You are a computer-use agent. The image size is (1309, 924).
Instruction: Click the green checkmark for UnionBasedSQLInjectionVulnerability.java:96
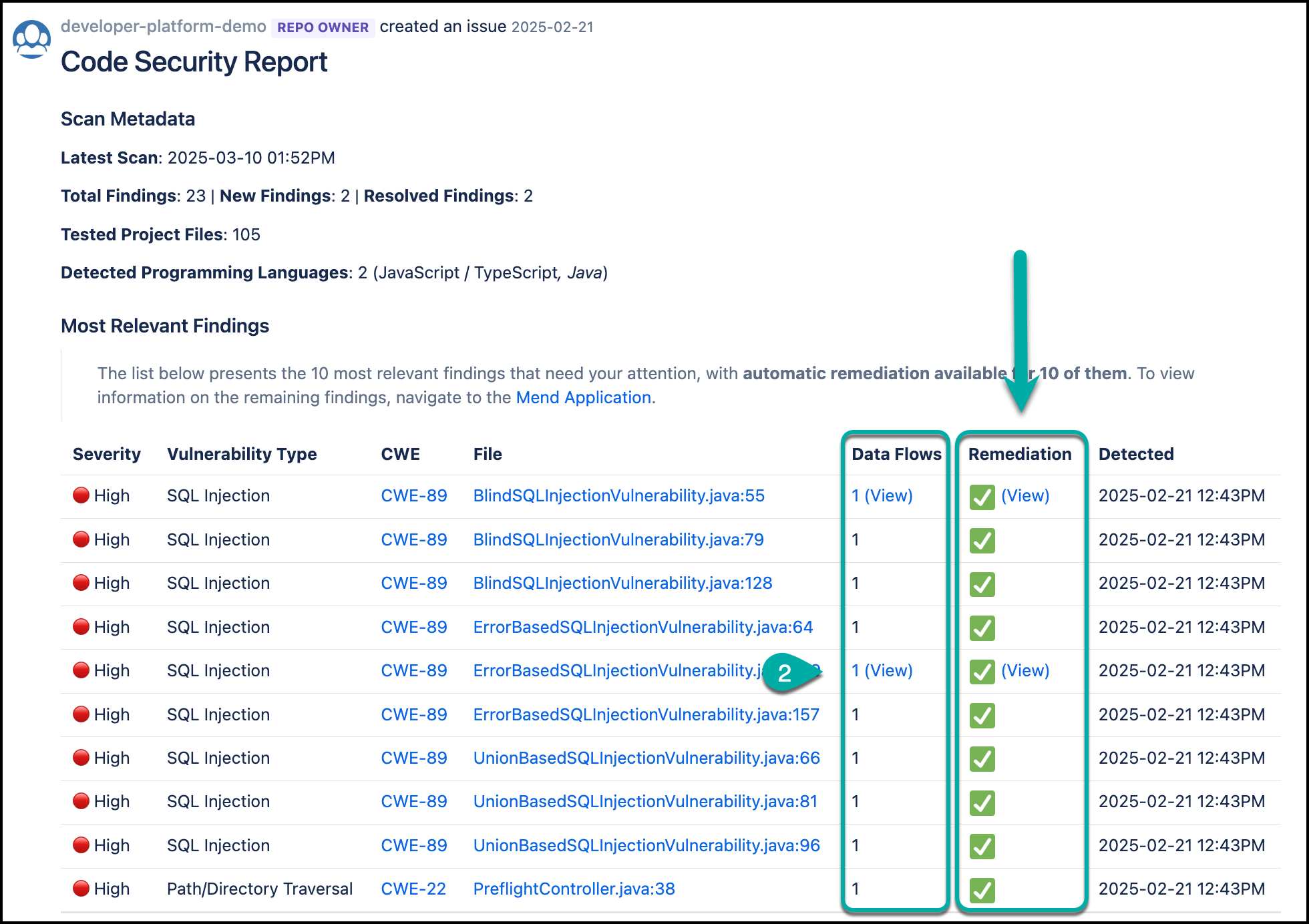(x=982, y=847)
